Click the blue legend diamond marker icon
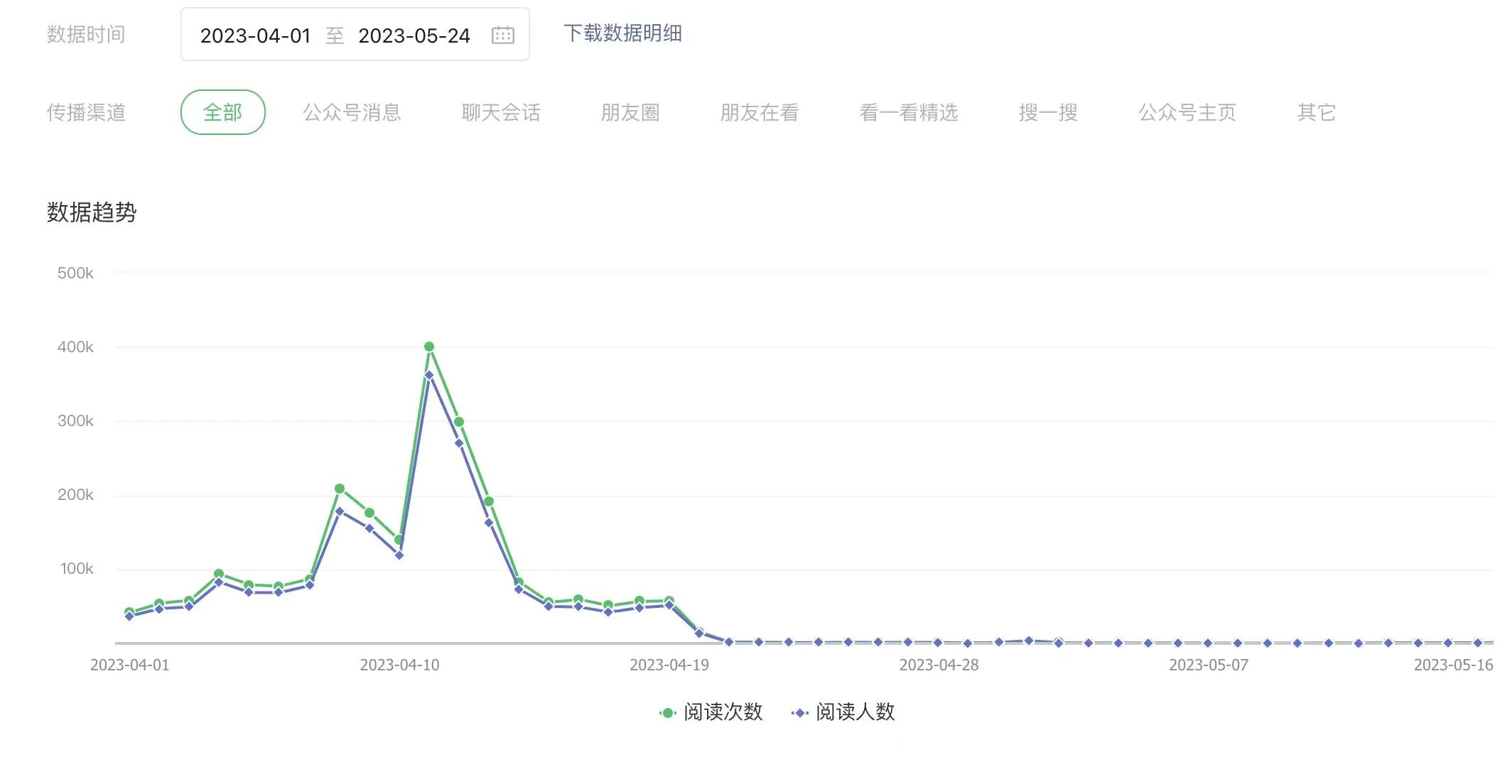The width and height of the screenshot is (1512, 784). (800, 712)
